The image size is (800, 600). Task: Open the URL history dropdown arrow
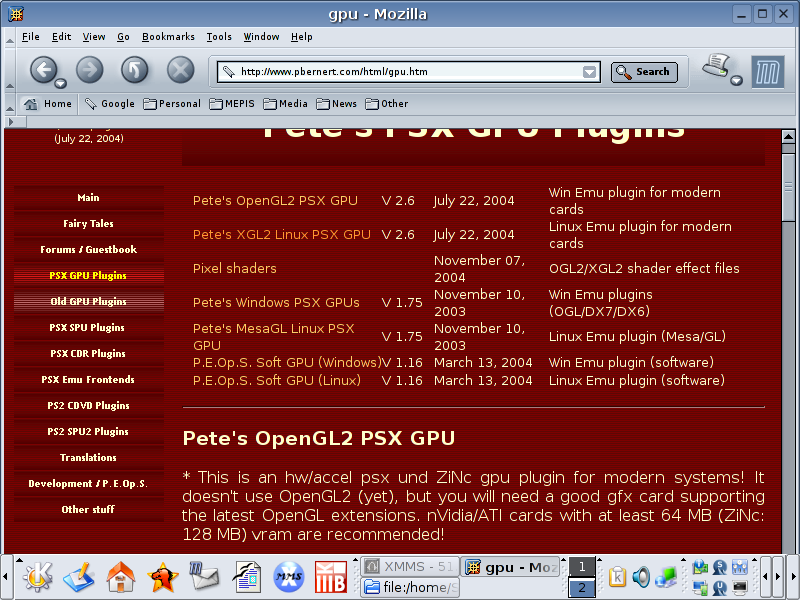coord(590,72)
